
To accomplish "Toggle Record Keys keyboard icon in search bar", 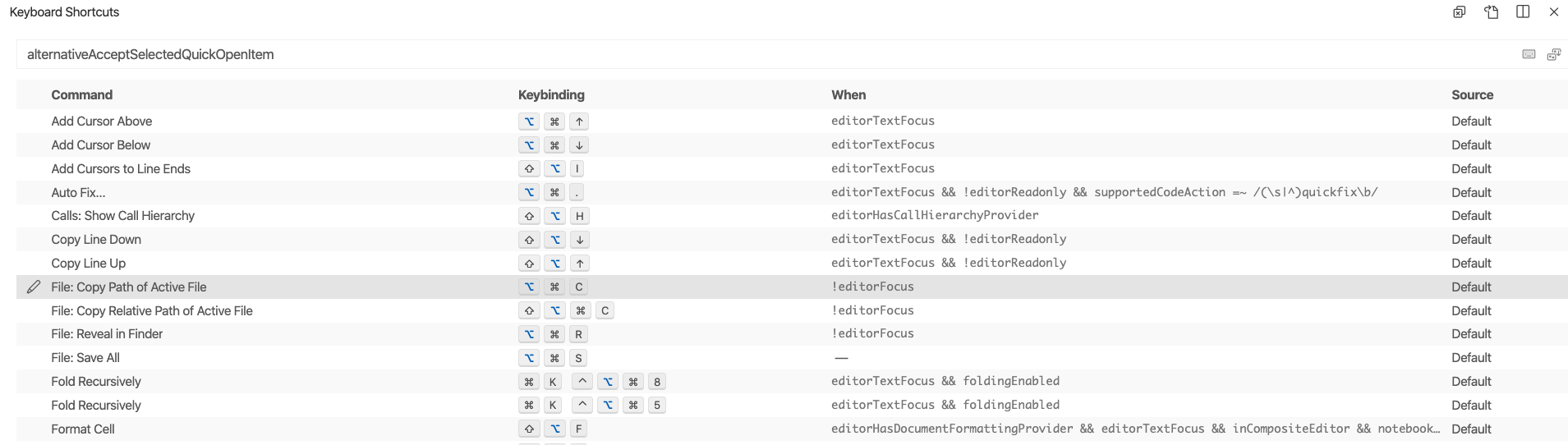I will pos(1529,54).
